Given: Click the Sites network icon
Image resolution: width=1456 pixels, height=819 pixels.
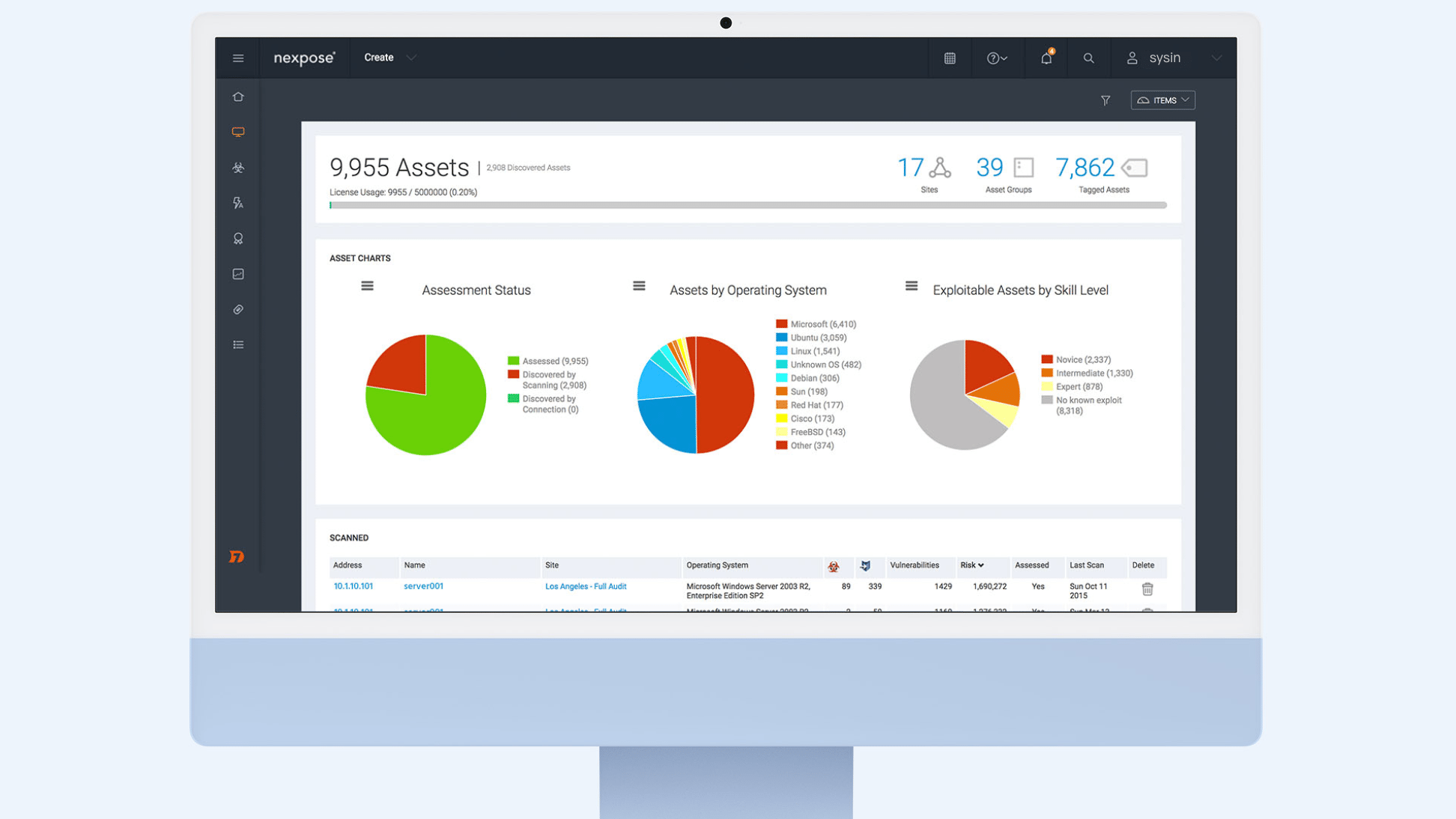Looking at the screenshot, I should point(940,168).
